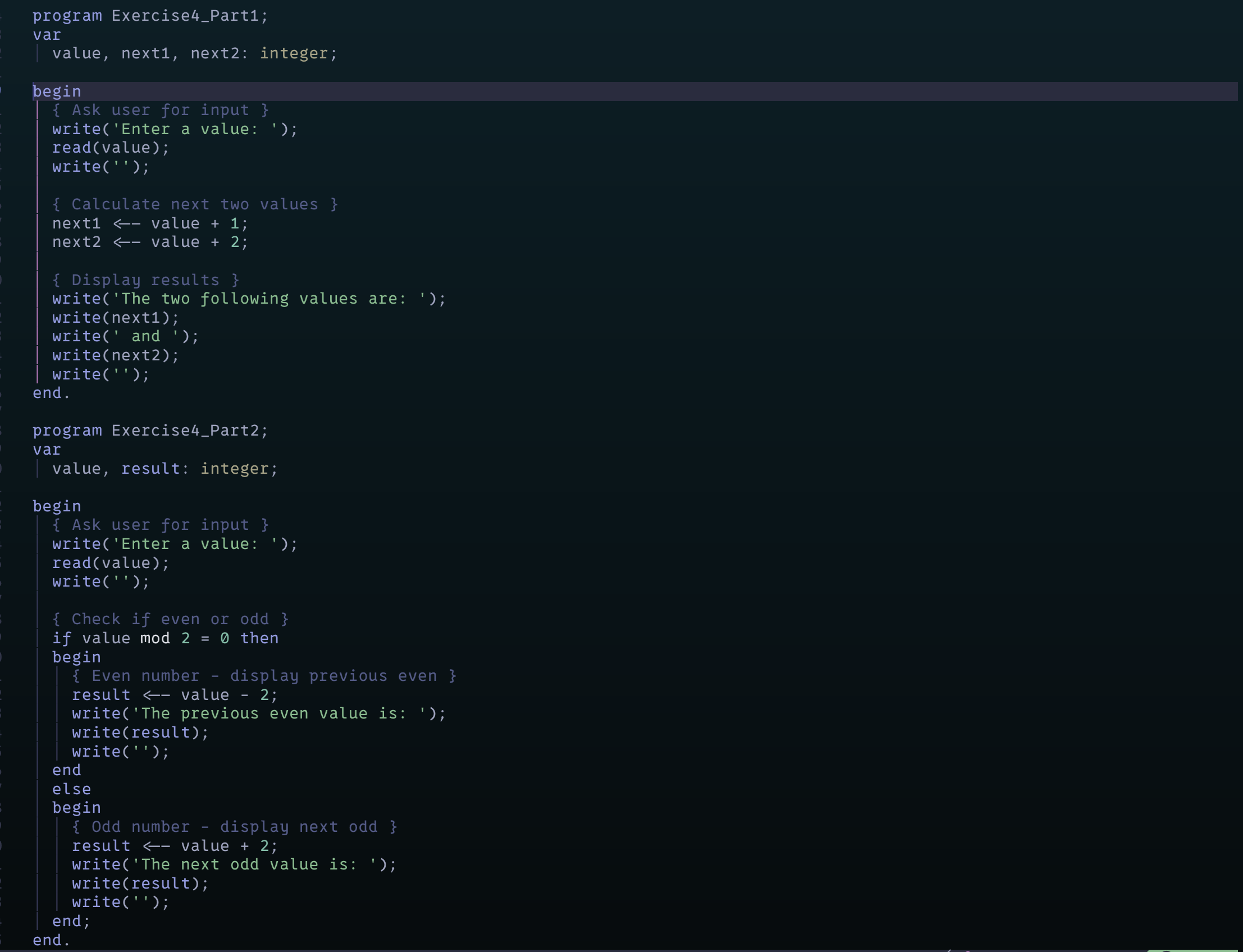Click 'value, next1, next2: integer' declaration

coord(194,54)
